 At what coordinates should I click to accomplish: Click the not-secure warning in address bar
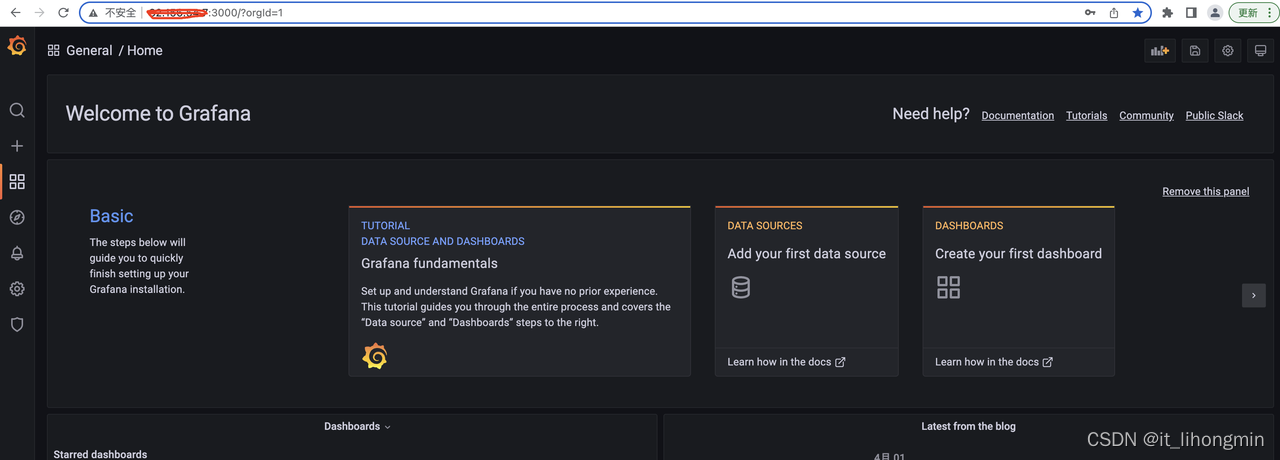[113, 13]
